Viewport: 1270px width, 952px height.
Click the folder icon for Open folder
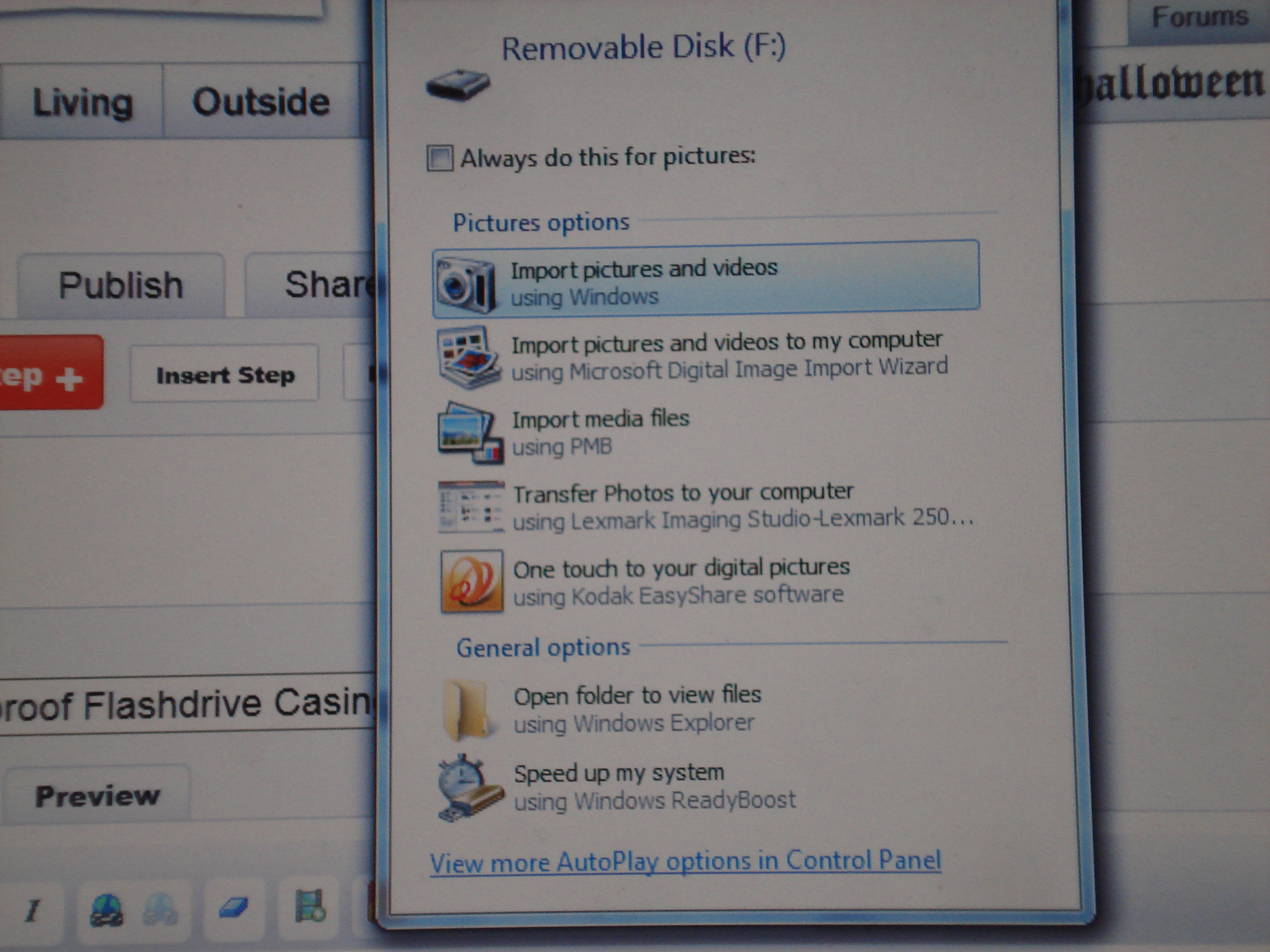(468, 710)
